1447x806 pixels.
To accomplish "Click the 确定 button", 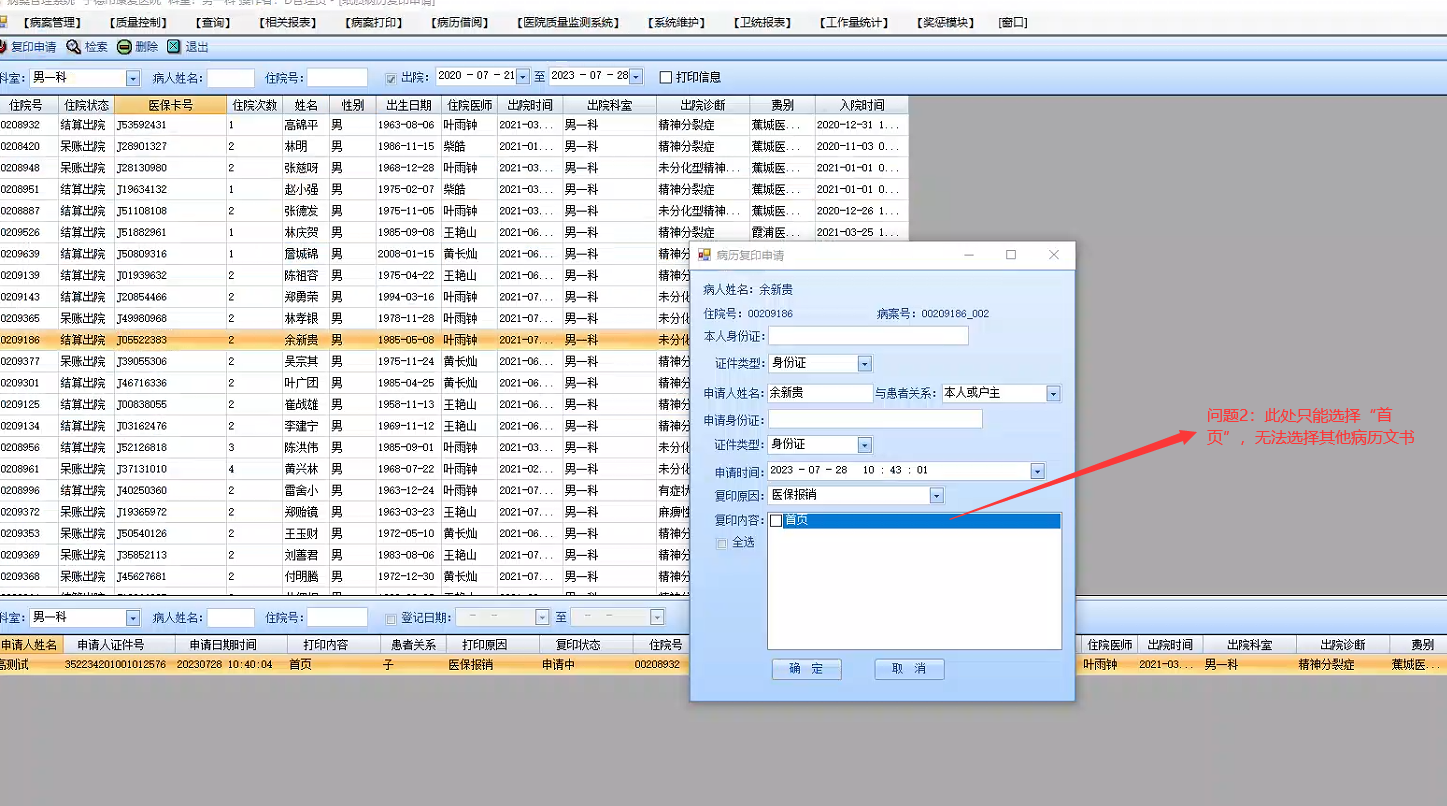I will [x=806, y=669].
